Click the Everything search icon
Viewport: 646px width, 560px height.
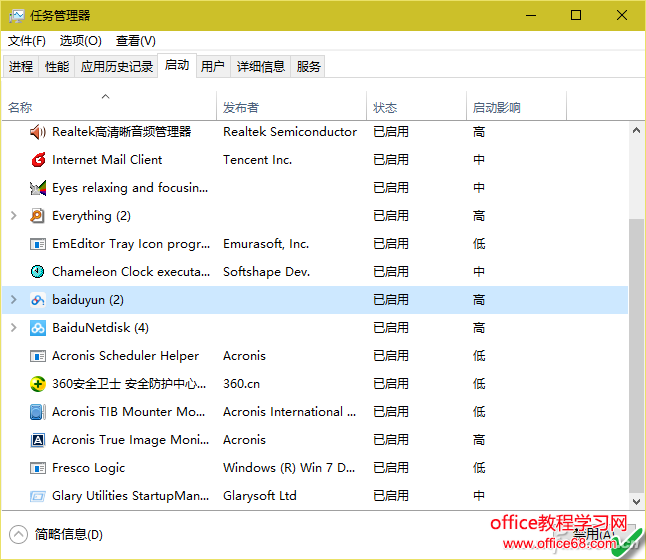pyautogui.click(x=38, y=216)
